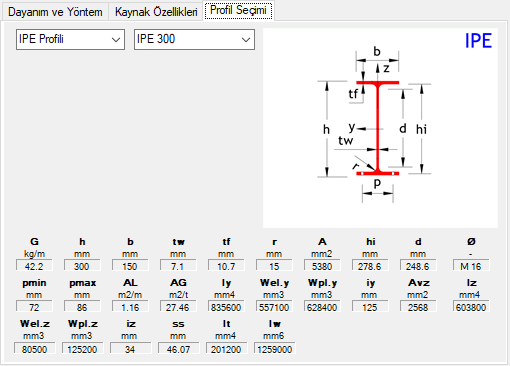510x366 pixels.
Task: Click the b width field showing 150
Action: click(130, 266)
